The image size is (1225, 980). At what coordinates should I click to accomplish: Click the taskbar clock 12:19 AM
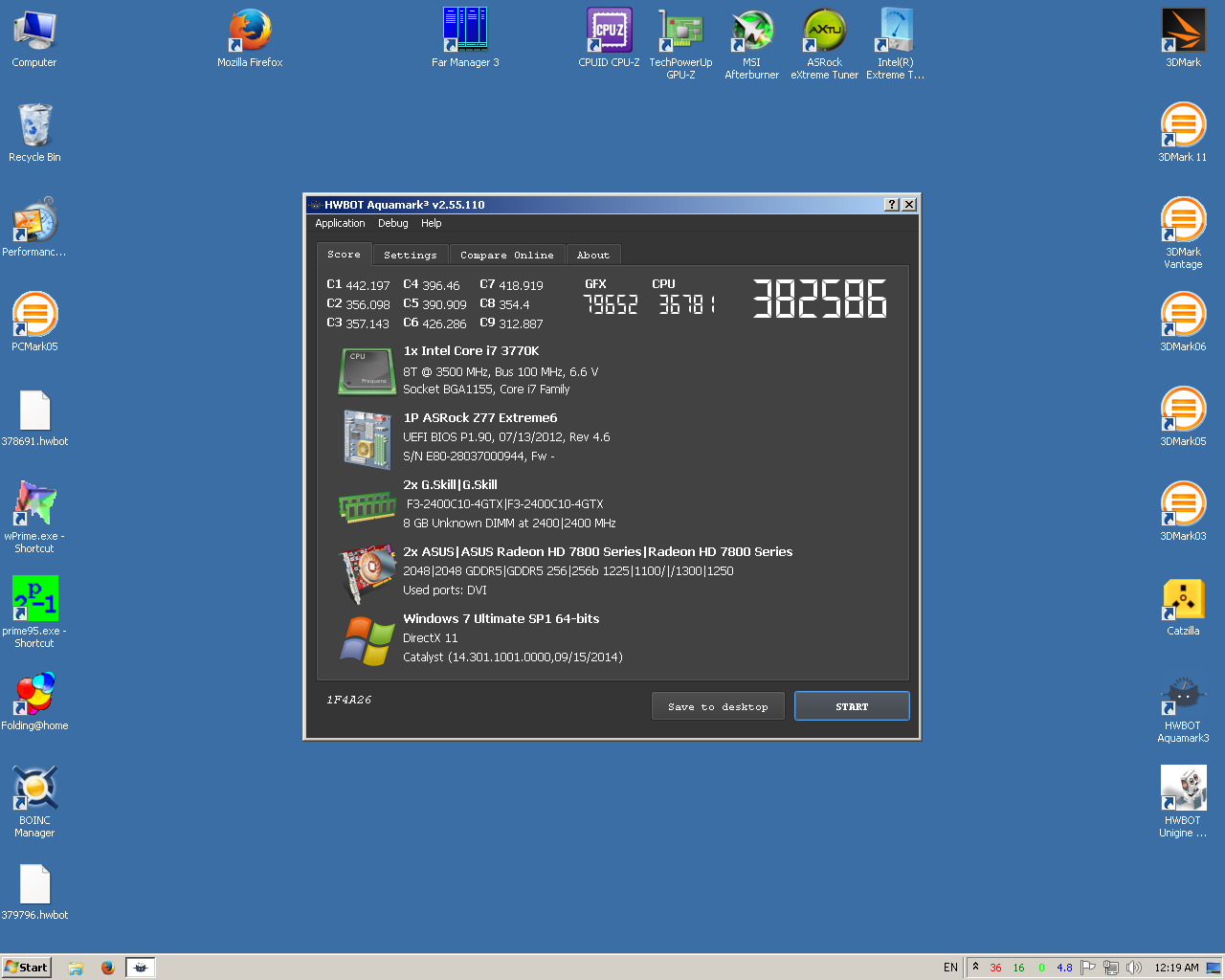coord(1176,968)
